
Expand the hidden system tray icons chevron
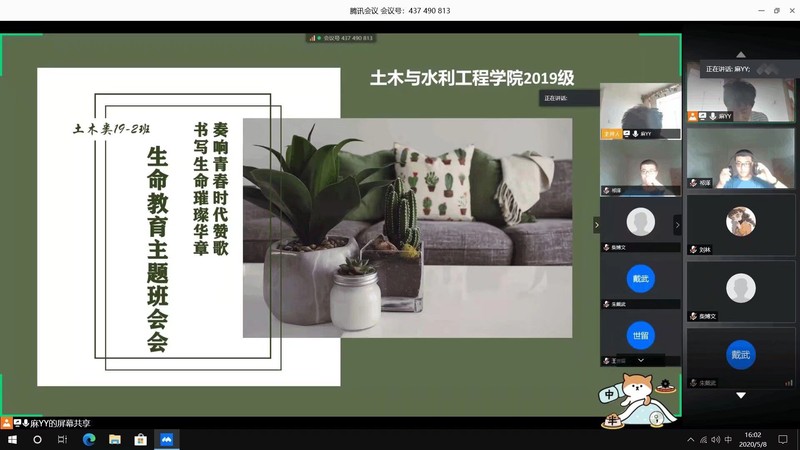tap(690, 439)
